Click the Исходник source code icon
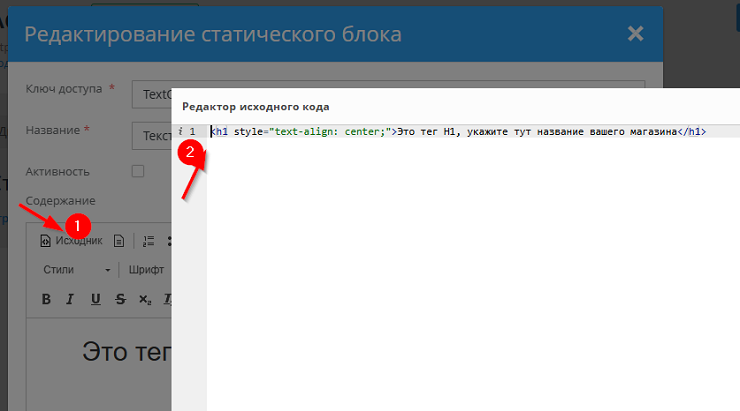Screen dimensions: 740x411 click(45, 241)
